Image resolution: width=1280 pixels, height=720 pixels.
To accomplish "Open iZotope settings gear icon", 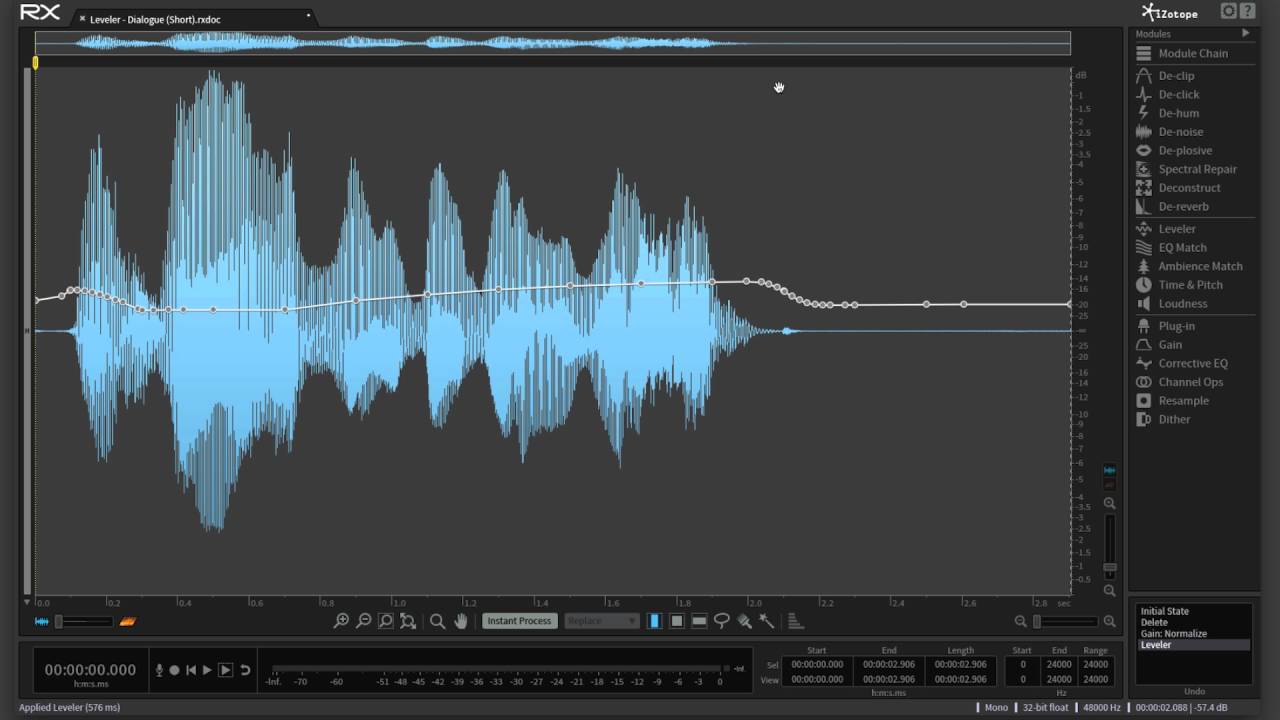I will pyautogui.click(x=1229, y=11).
